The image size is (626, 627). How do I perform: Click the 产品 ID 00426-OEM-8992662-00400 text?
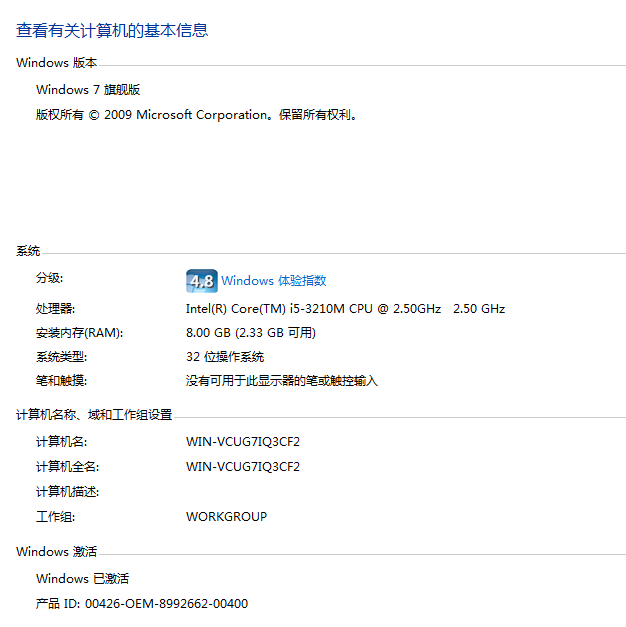(x=142, y=603)
